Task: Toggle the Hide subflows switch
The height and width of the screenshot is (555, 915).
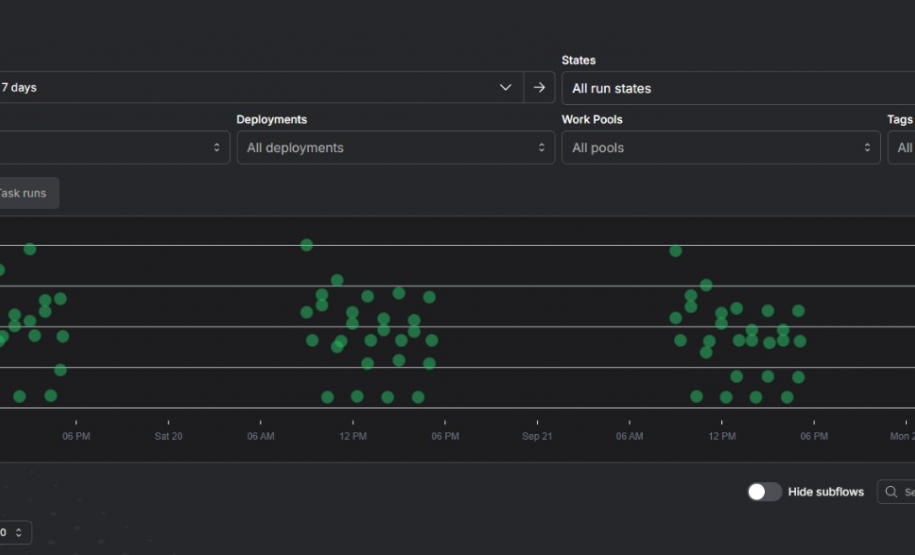Action: coord(765,492)
